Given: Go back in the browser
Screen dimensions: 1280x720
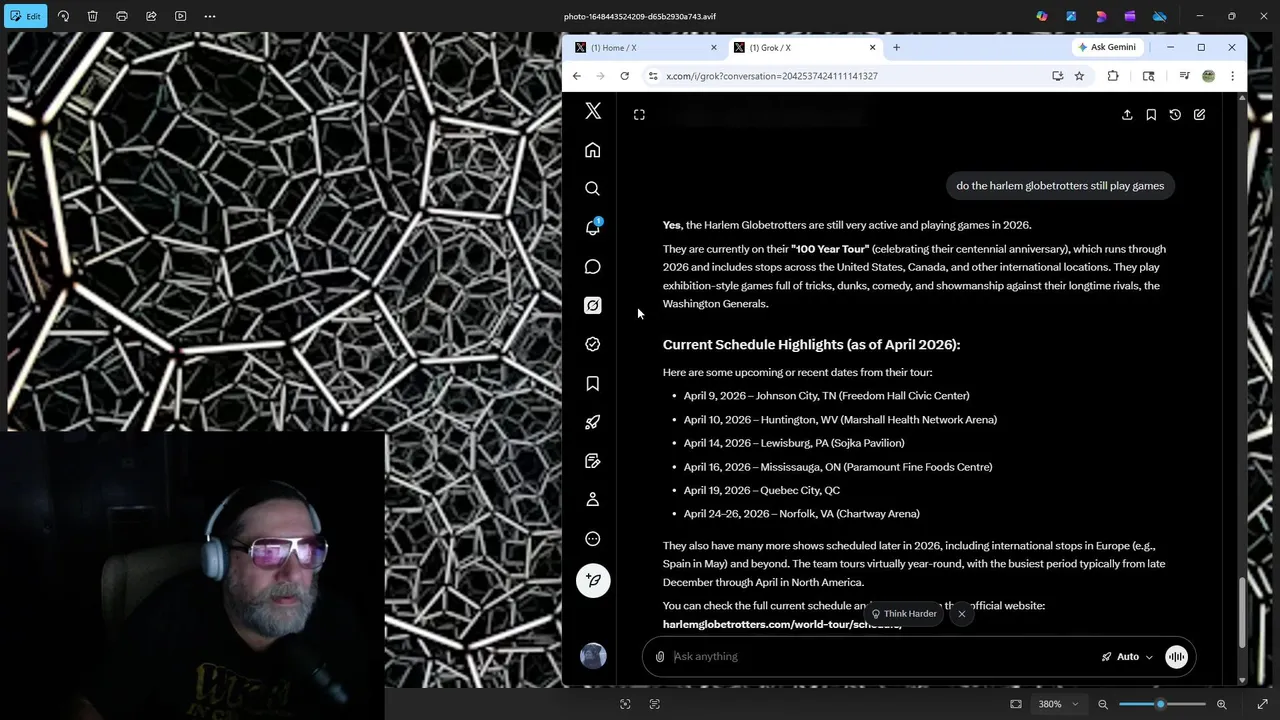Looking at the screenshot, I should coord(577,76).
